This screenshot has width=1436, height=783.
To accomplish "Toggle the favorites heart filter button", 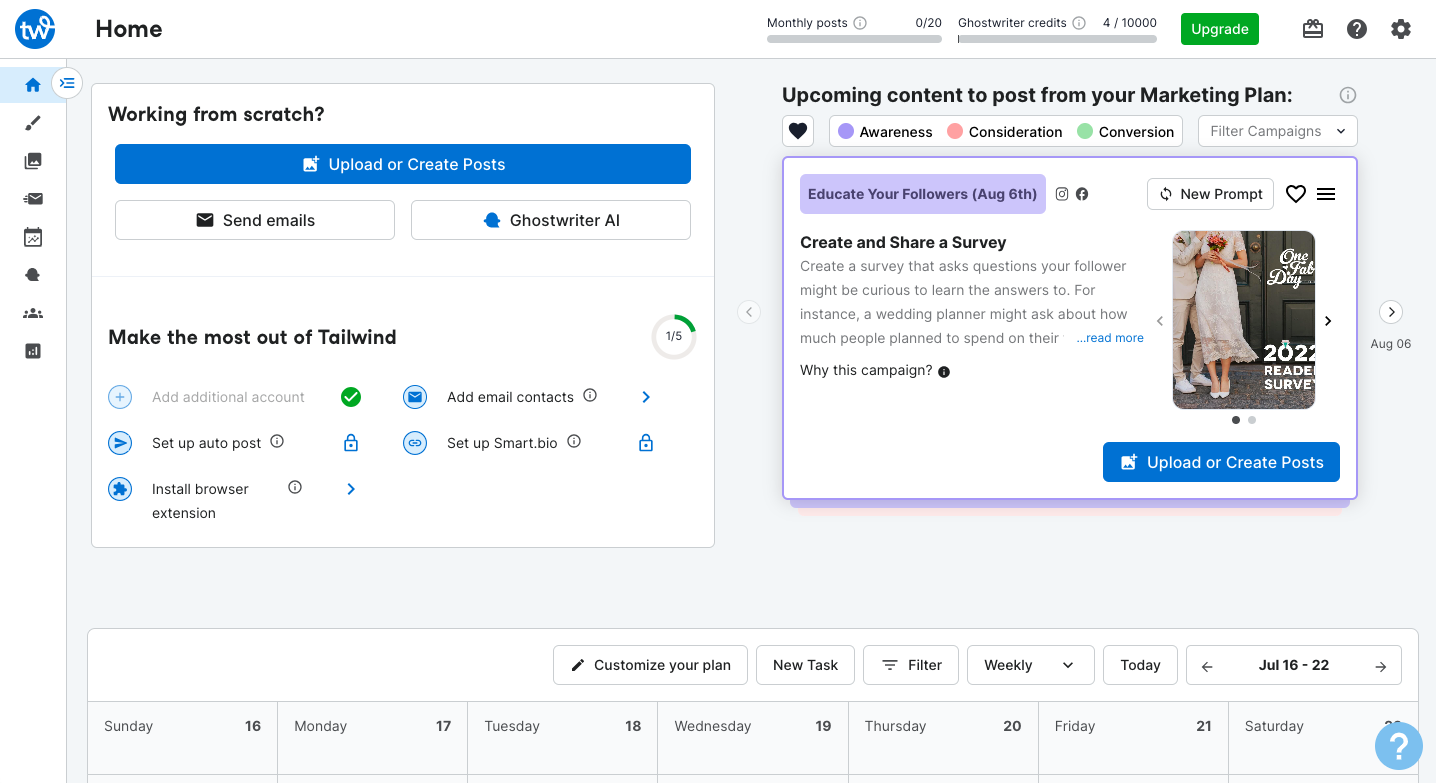I will (798, 131).
